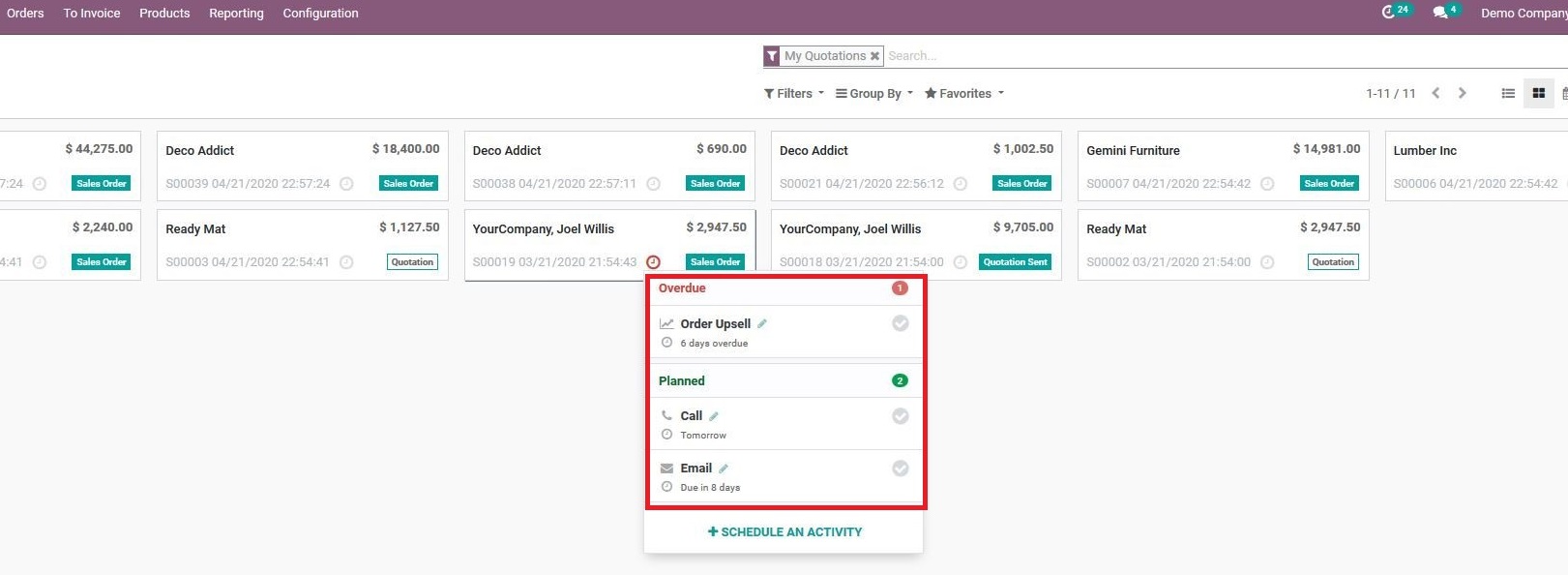Switch to list view

pyautogui.click(x=1507, y=93)
